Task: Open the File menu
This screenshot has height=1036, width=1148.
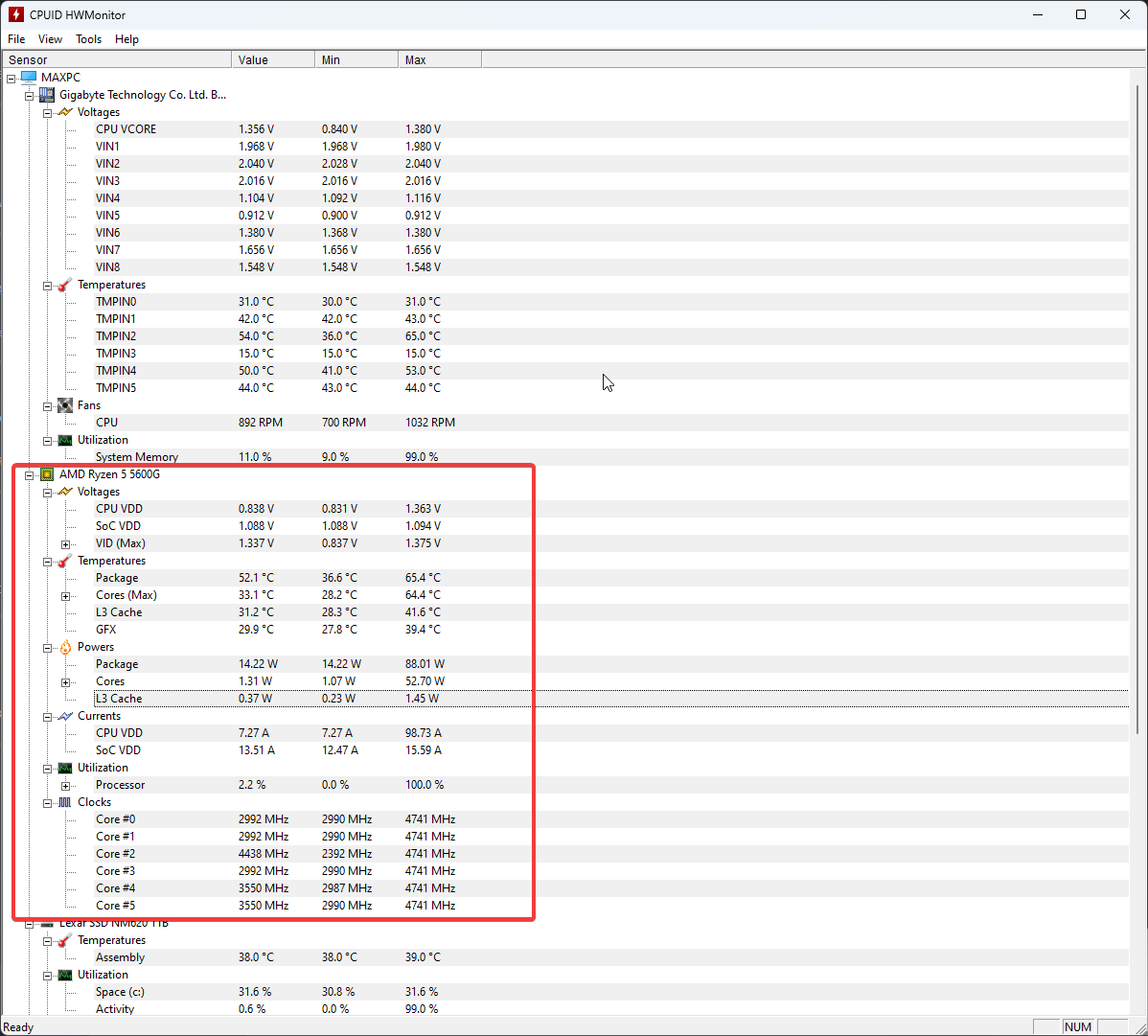Action: (x=16, y=38)
